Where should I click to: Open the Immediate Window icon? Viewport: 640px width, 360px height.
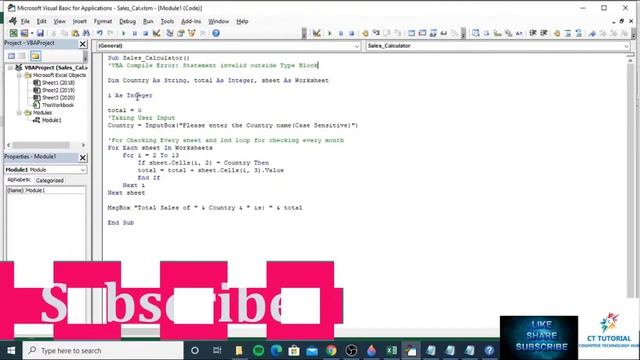tap(422, 33)
